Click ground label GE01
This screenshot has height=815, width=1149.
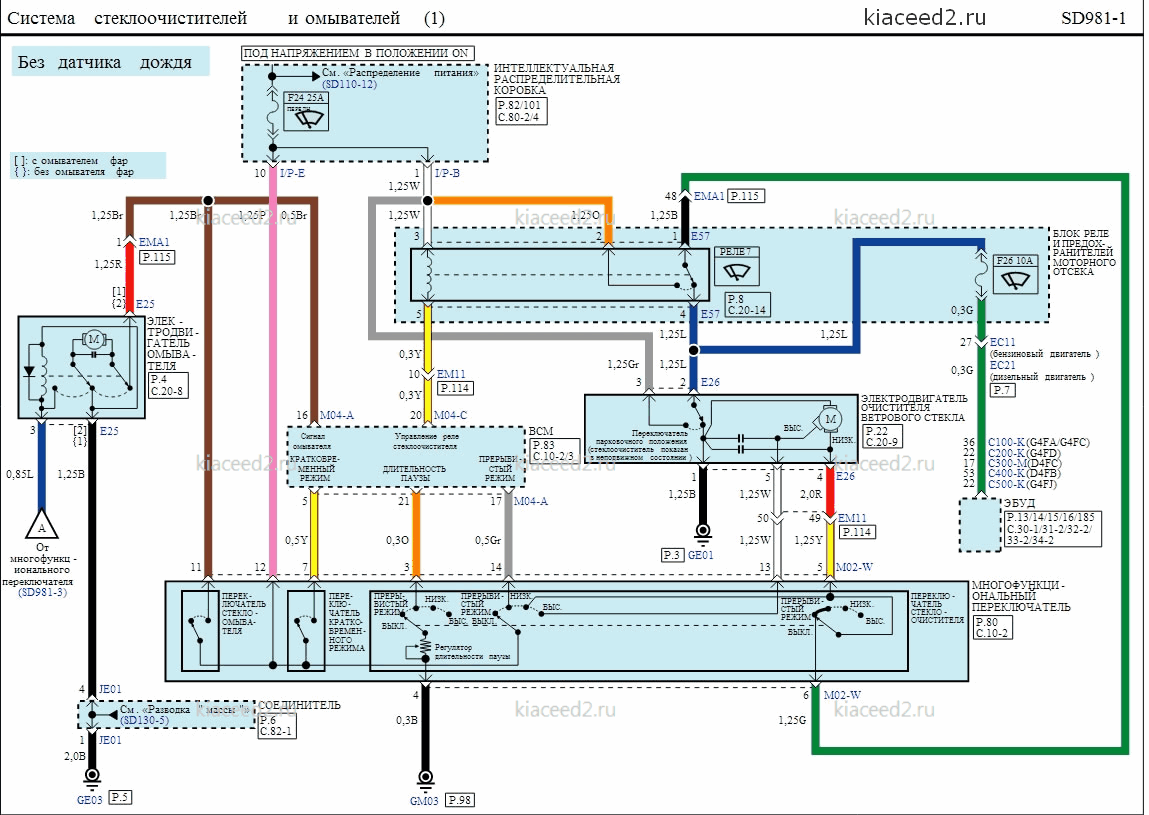(701, 556)
